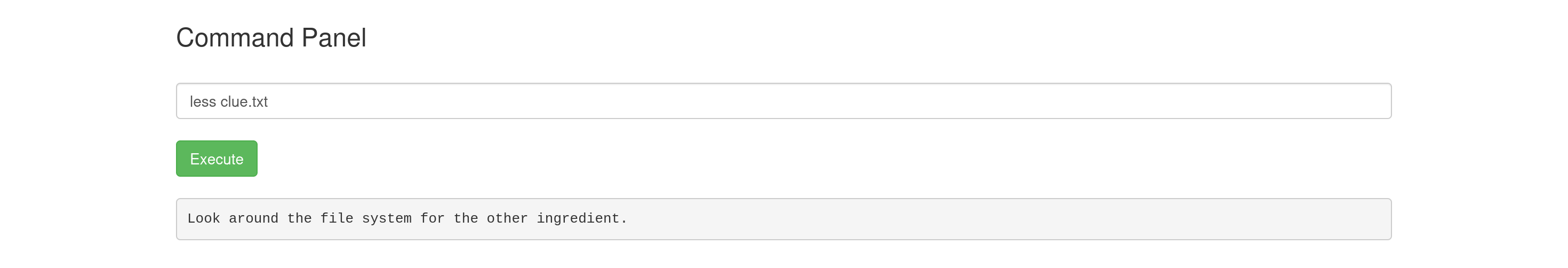Screen dimensions: 1568x268
Task: Click the word 'Look' in the output
Action: pyautogui.click(x=203, y=219)
